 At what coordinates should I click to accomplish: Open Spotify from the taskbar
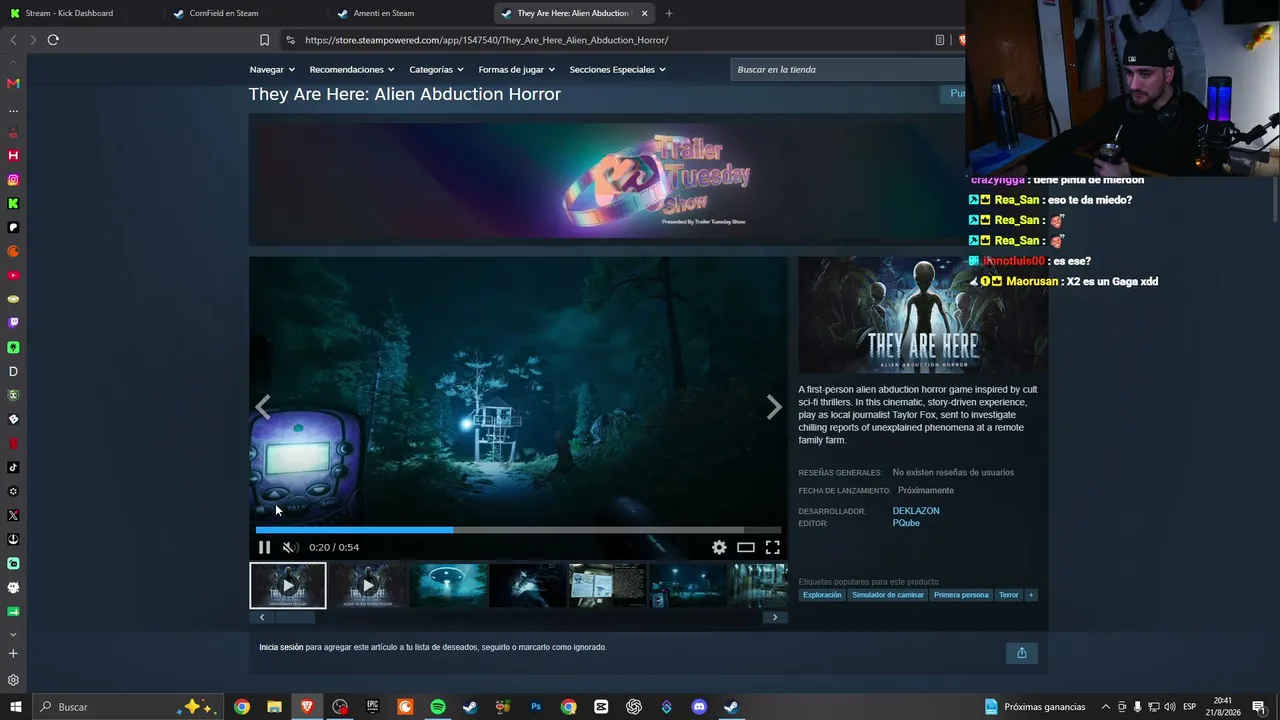click(438, 707)
